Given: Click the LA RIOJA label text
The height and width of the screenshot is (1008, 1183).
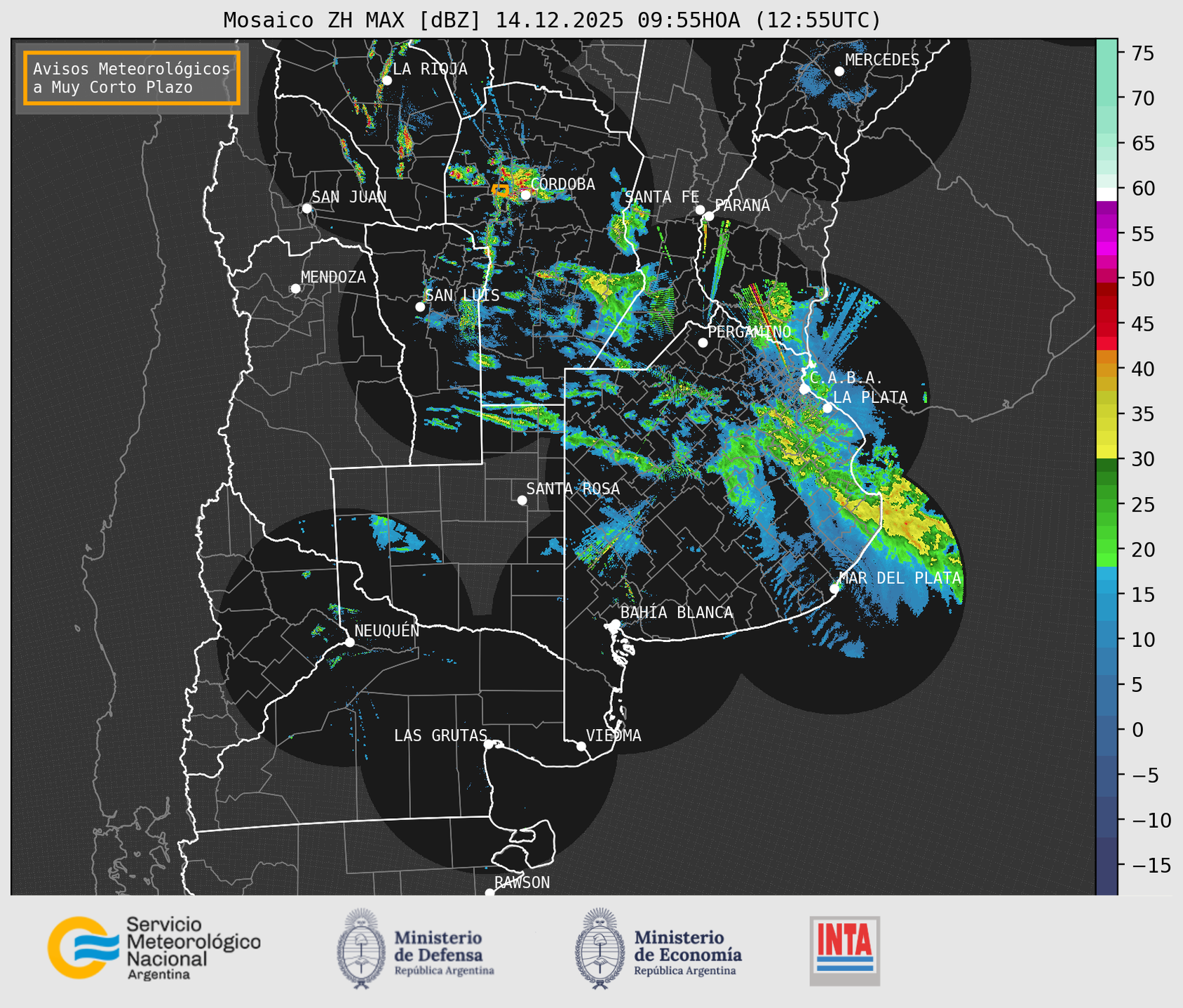Looking at the screenshot, I should 430,69.
